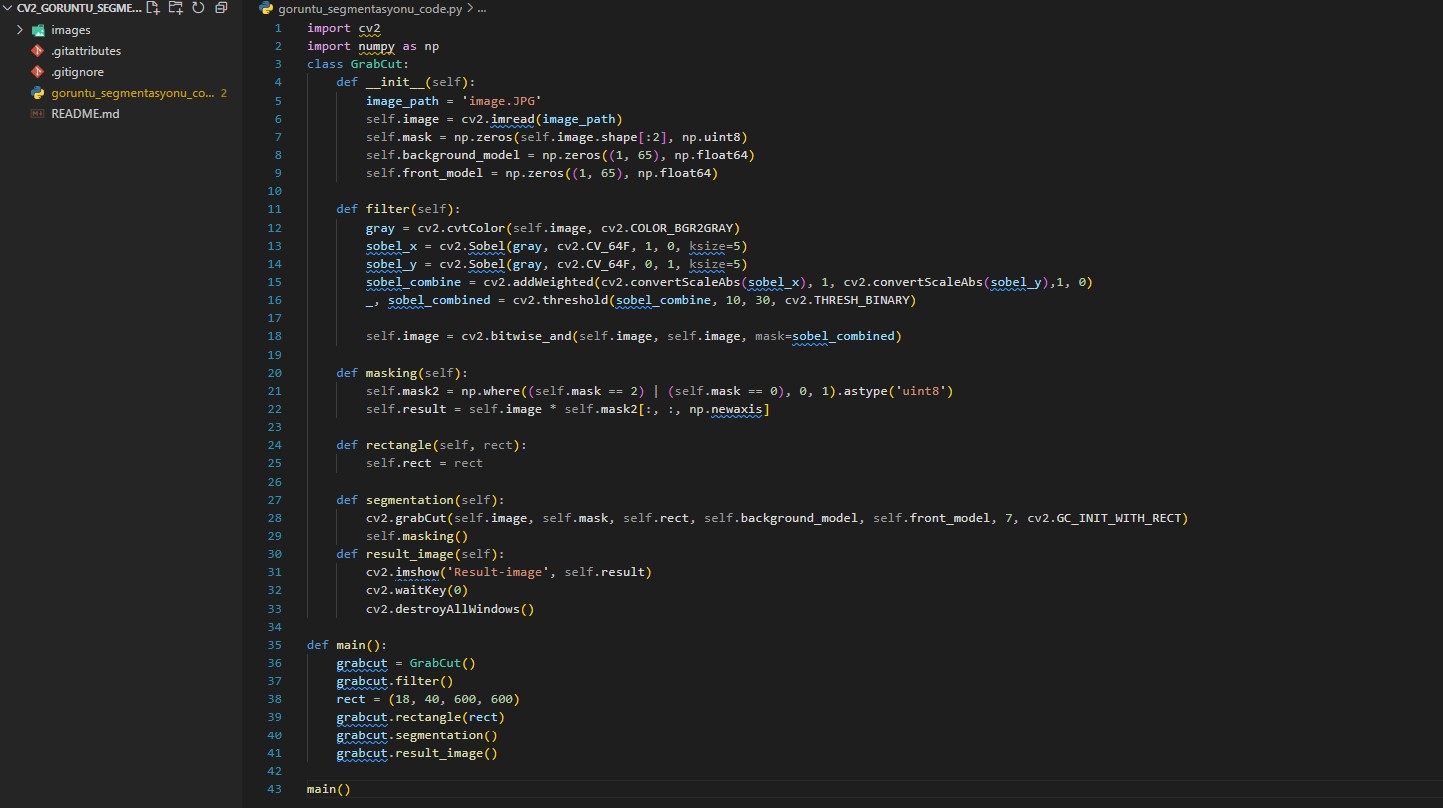Open the breadcrumb ellipsis symbol list
Screen dimensions: 1443x808
(x=482, y=8)
